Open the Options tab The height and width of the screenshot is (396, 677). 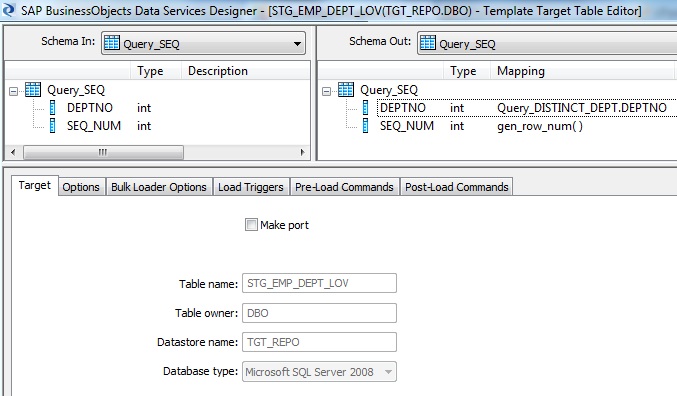coord(81,187)
